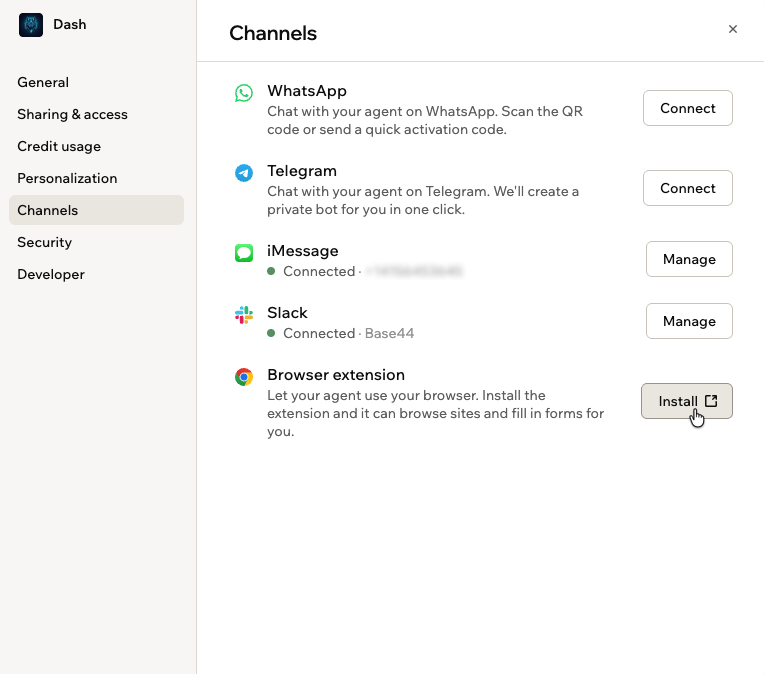Screen dimensions: 764x674
Task: Click the iMessage logo icon
Action: click(244, 253)
